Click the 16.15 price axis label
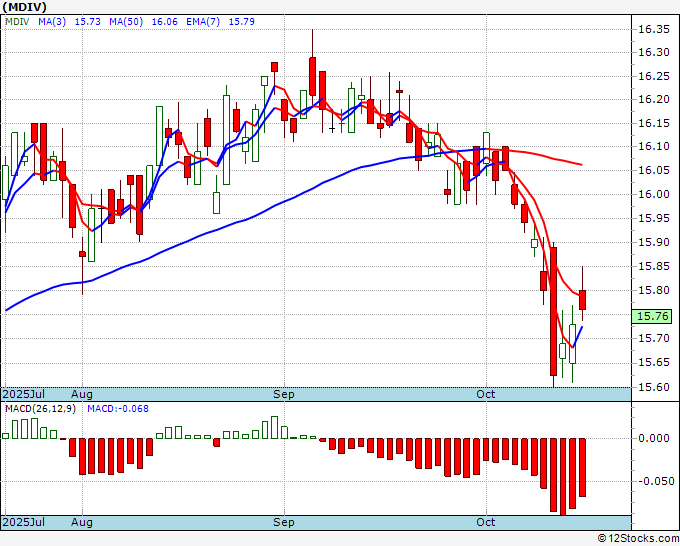Screen dimensions: 680x546 654,124
